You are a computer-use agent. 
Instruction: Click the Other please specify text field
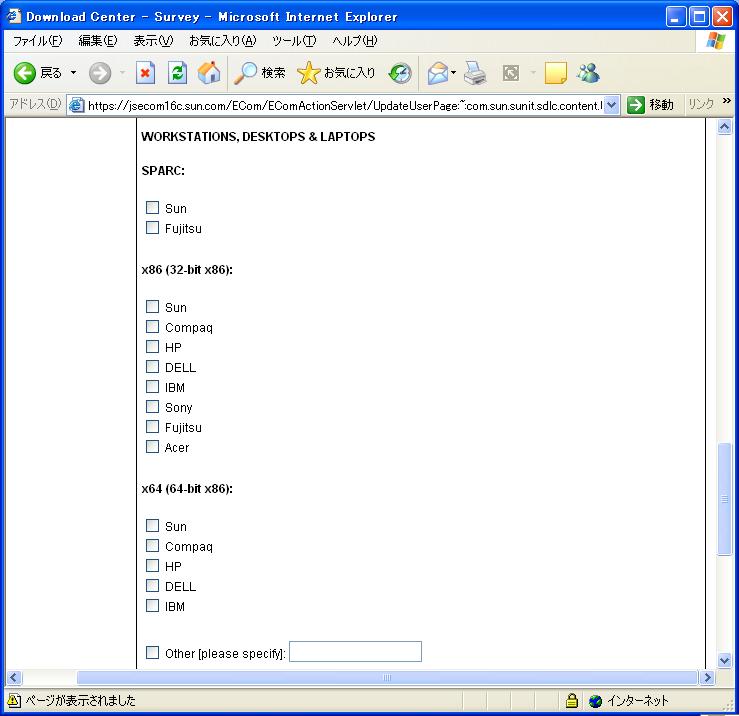click(x=355, y=651)
